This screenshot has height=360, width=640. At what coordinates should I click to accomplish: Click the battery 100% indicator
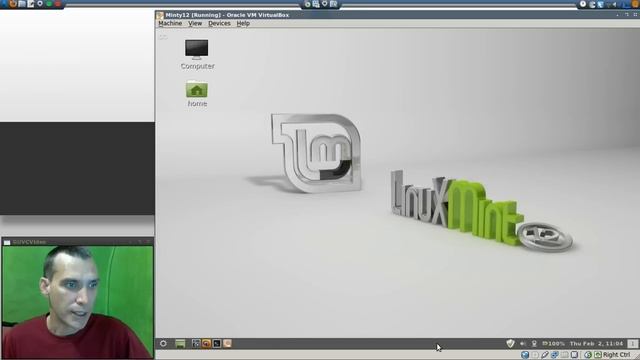[553, 343]
